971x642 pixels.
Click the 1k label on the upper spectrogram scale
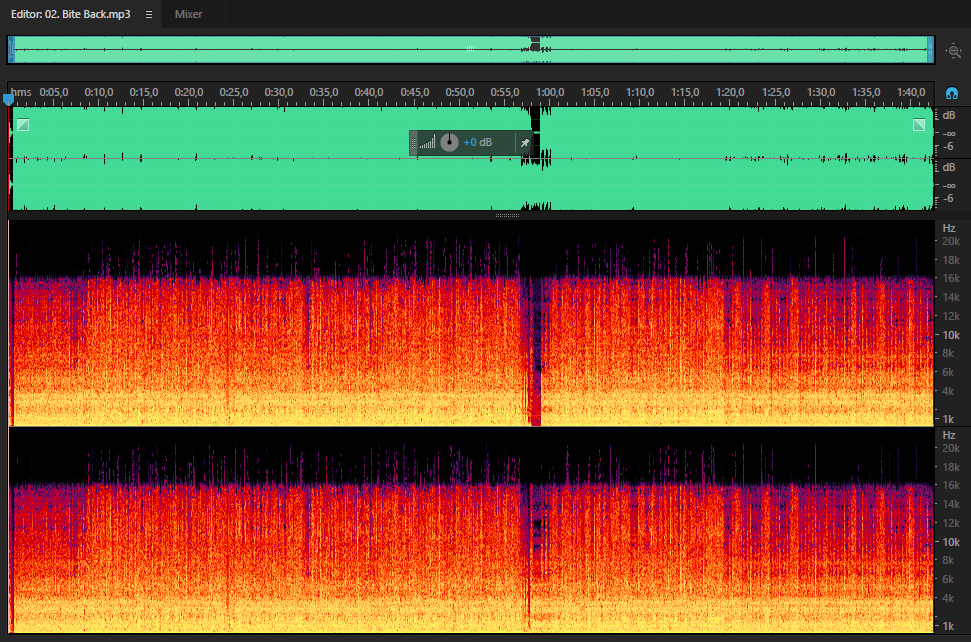coord(948,419)
